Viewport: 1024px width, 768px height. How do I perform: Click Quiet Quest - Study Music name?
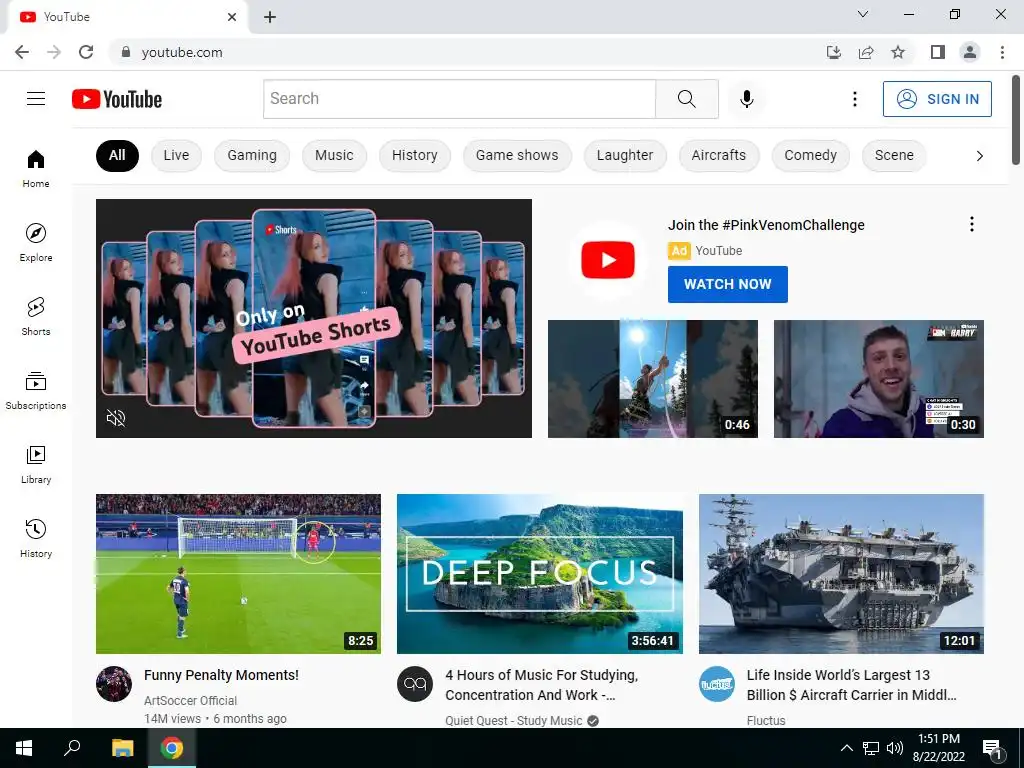513,720
